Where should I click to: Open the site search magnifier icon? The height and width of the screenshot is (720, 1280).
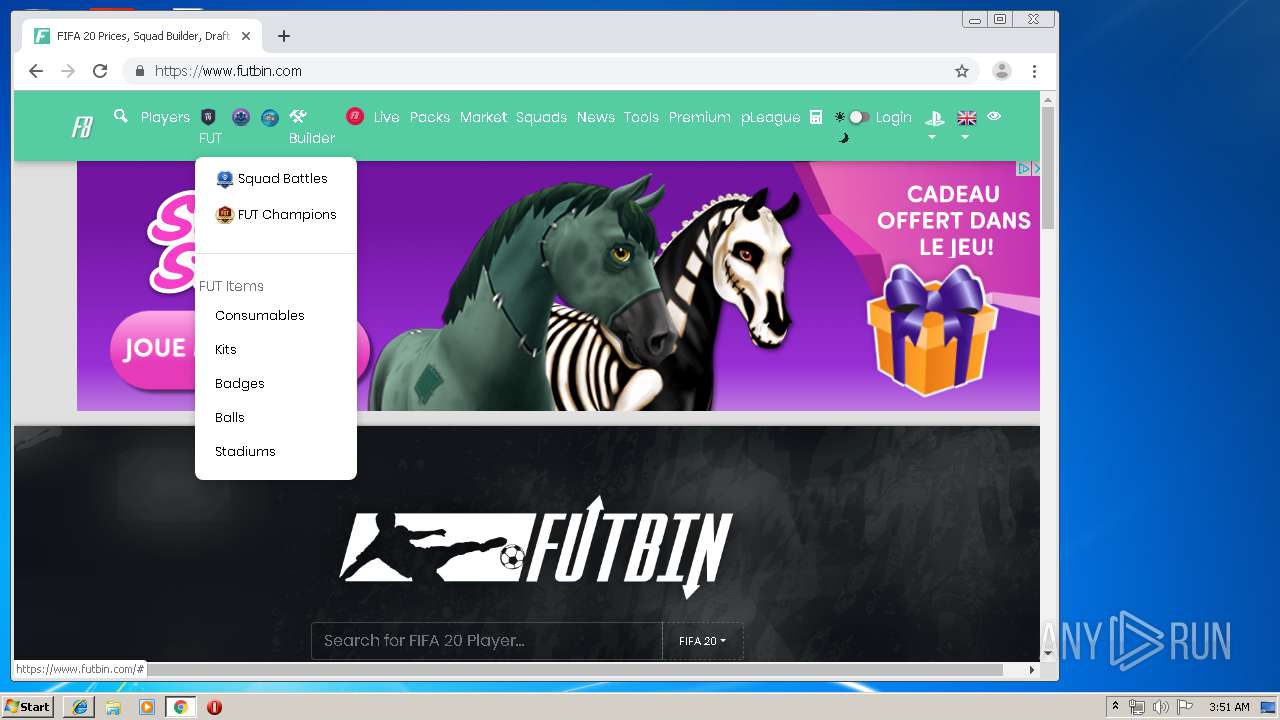121,116
